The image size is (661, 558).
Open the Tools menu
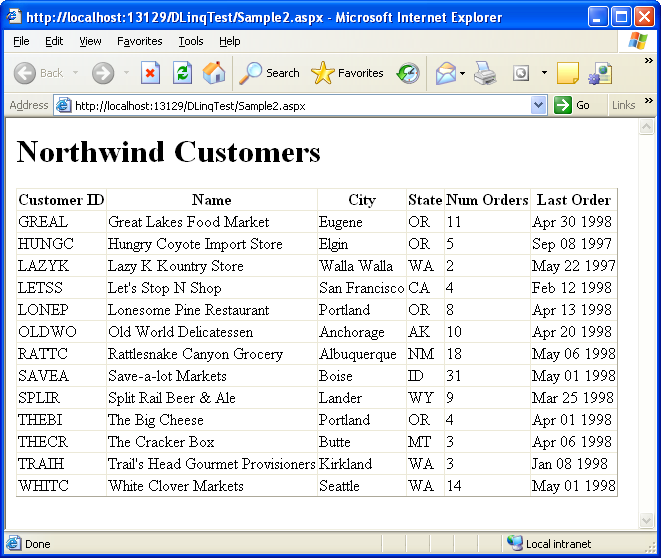[191, 41]
